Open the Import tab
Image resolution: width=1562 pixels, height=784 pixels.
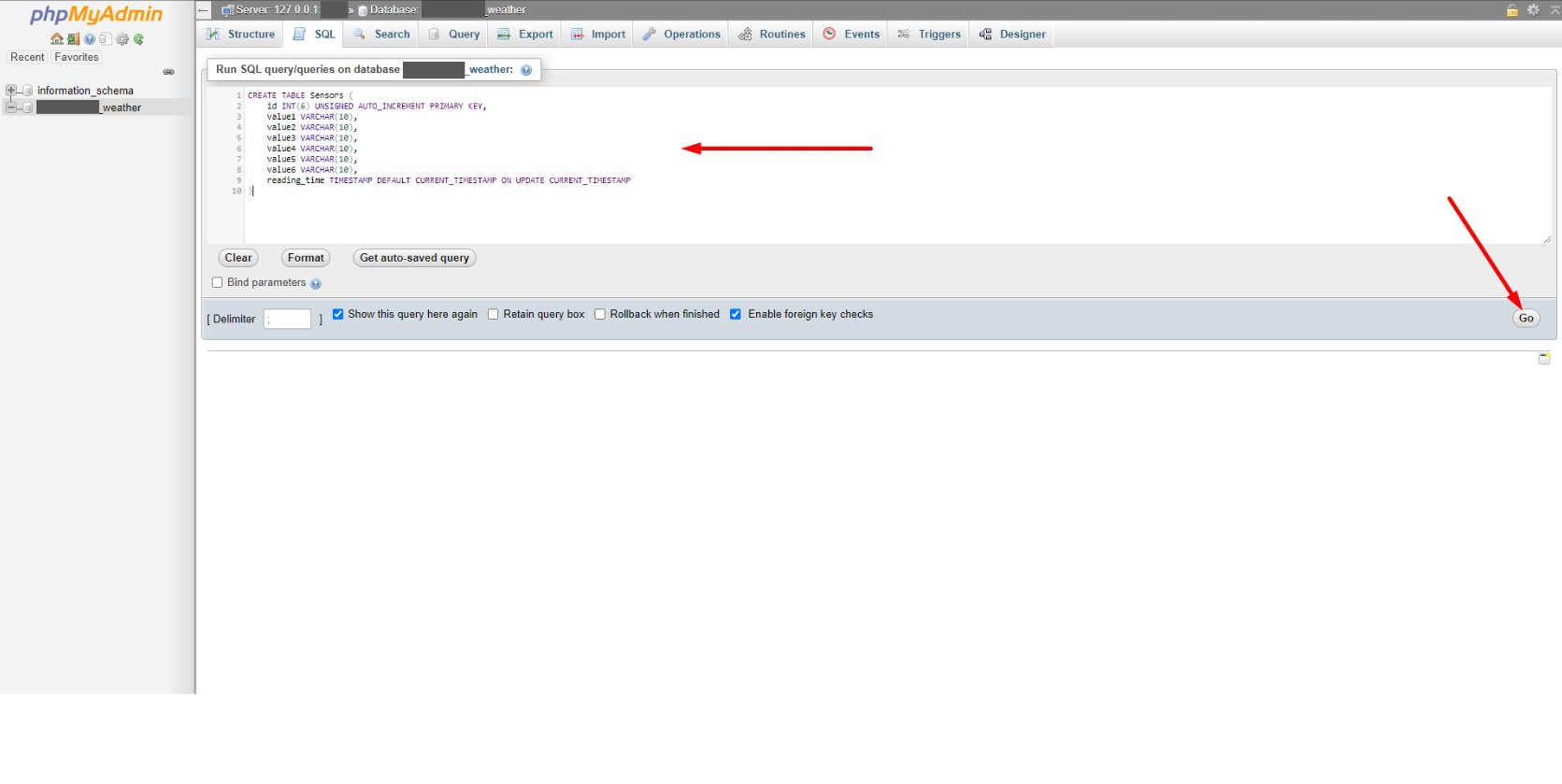coord(598,35)
